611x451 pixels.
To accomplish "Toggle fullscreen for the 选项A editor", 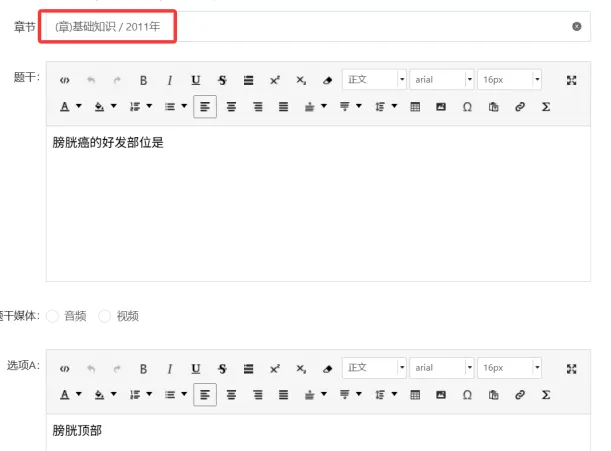I will pos(571,369).
